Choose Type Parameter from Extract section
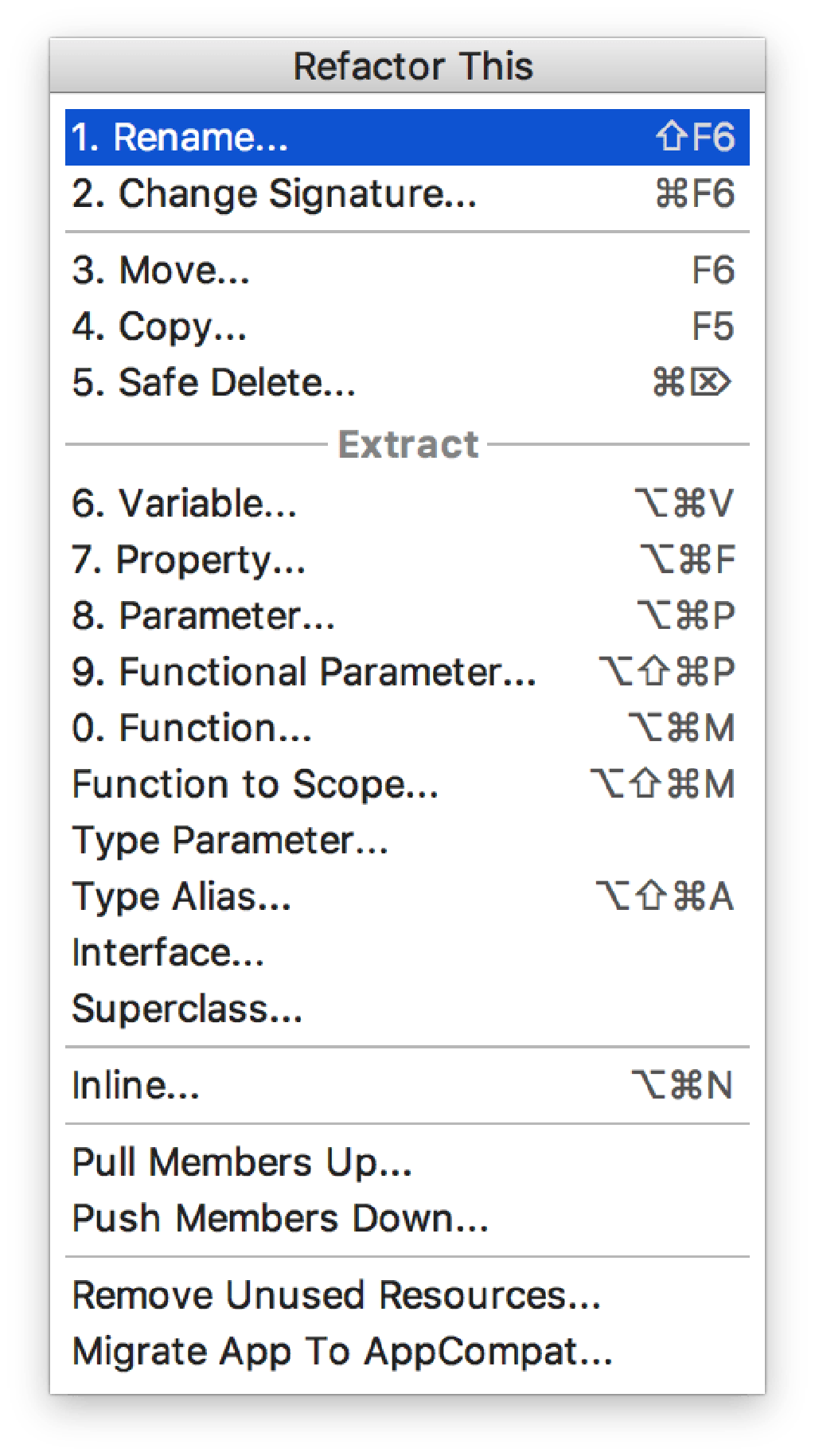815x1456 pixels. (230, 841)
